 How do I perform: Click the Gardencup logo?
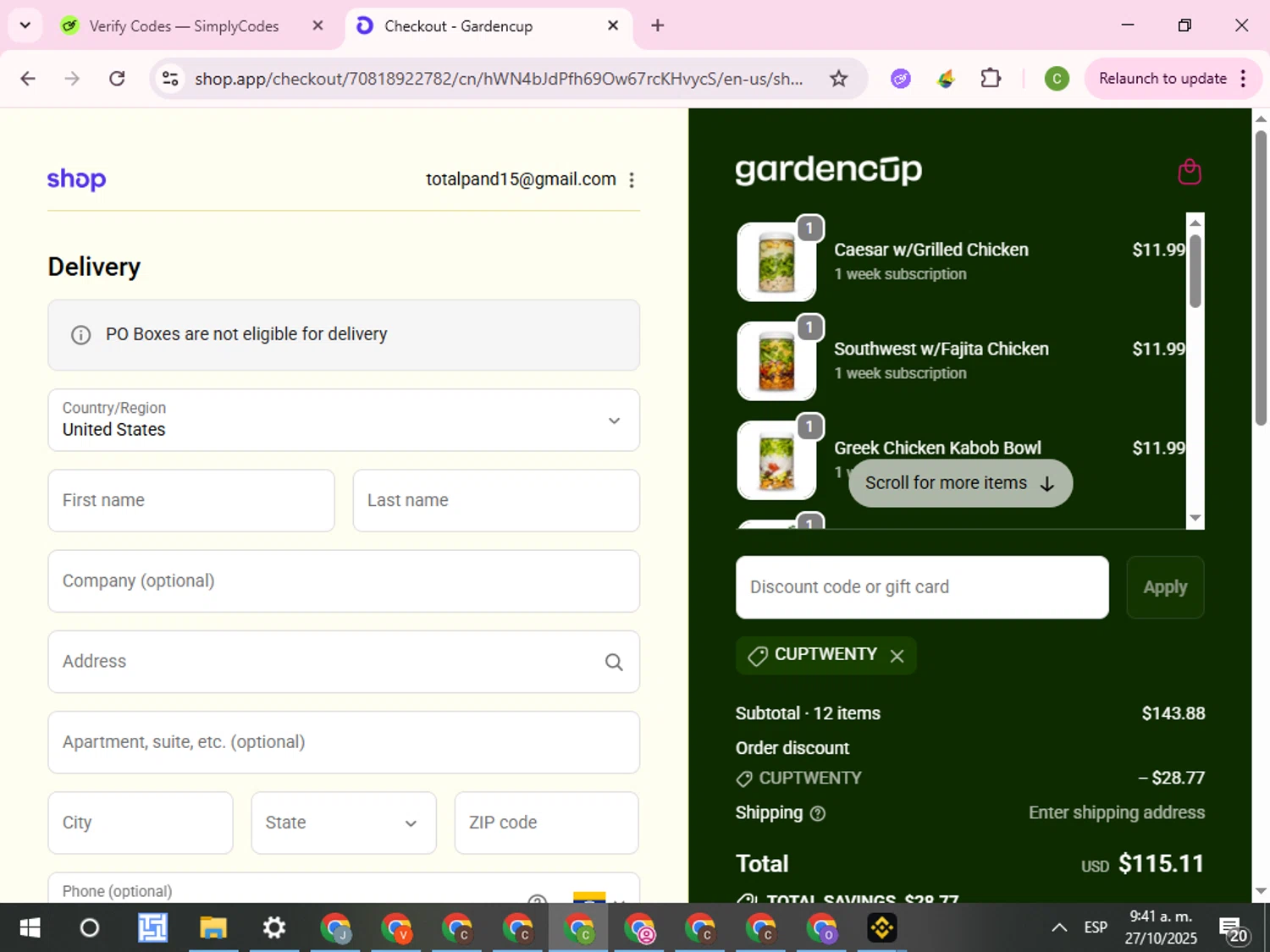tap(828, 169)
